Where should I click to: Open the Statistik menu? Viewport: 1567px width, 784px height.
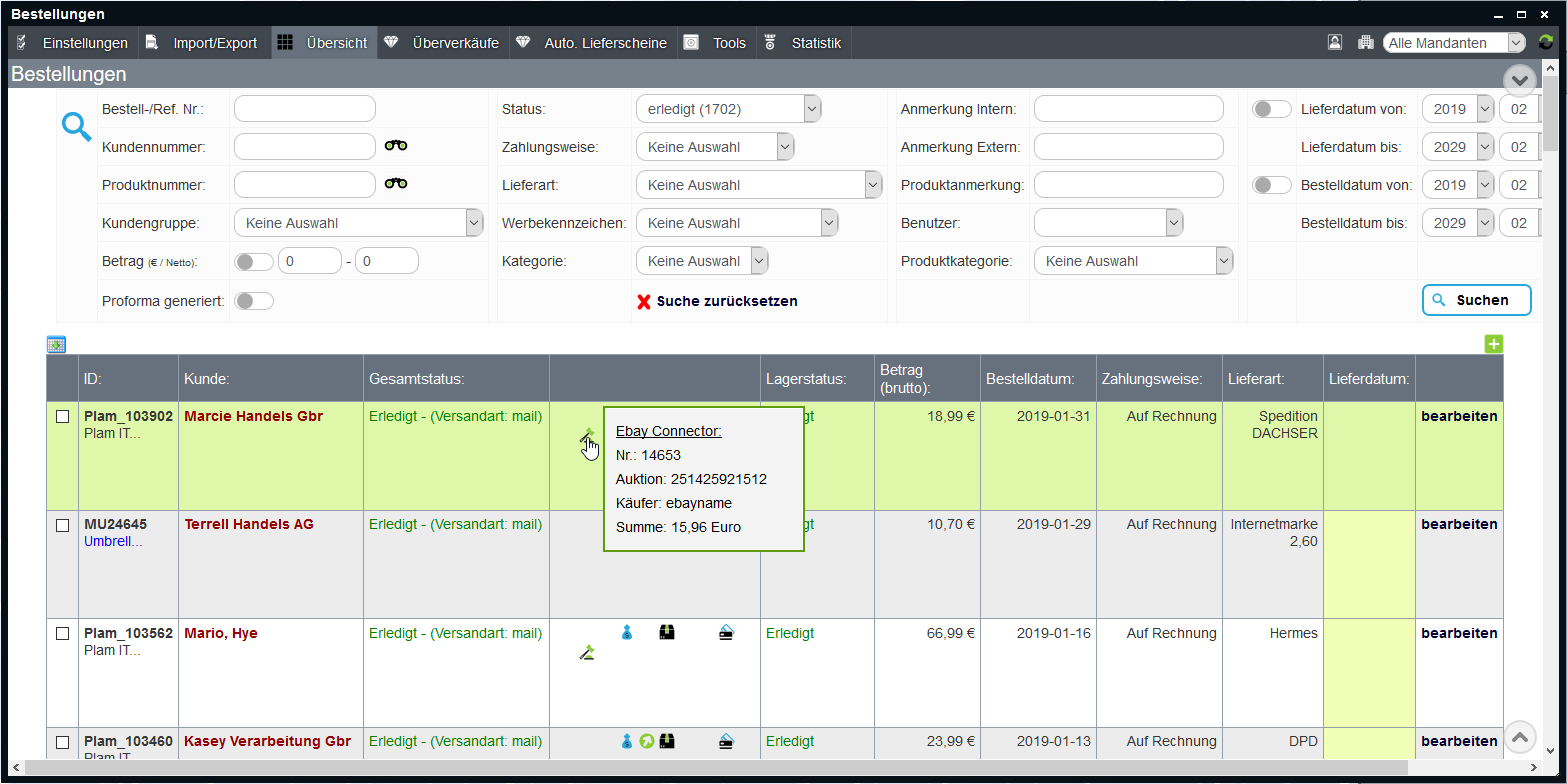coord(804,43)
